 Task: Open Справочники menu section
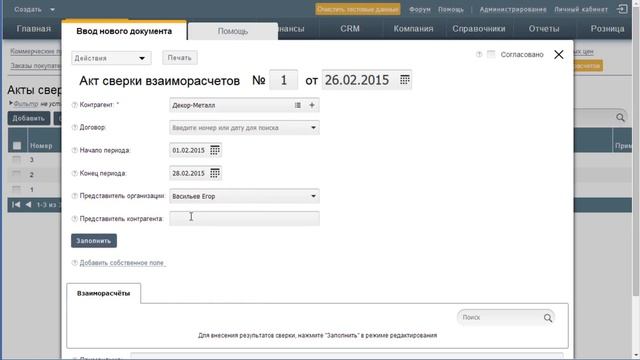pos(479,29)
